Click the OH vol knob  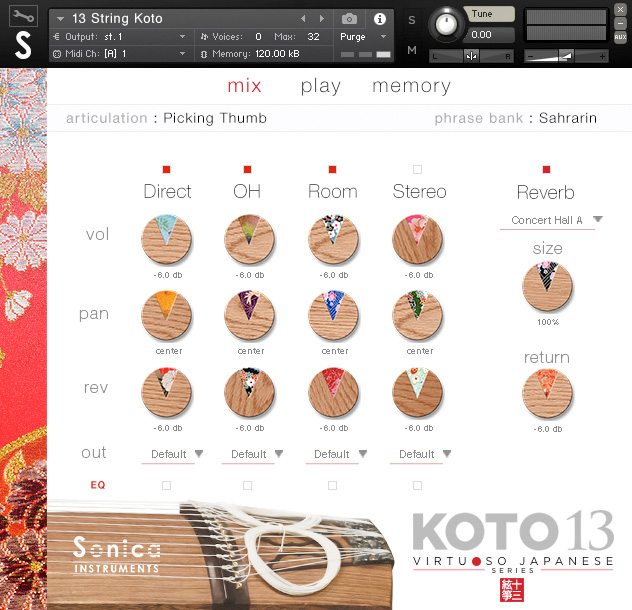pyautogui.click(x=249, y=239)
